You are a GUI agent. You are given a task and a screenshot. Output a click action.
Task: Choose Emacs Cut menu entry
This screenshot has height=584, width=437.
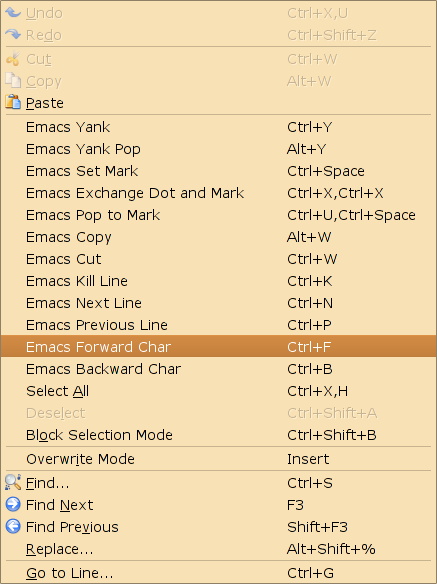click(x=219, y=259)
